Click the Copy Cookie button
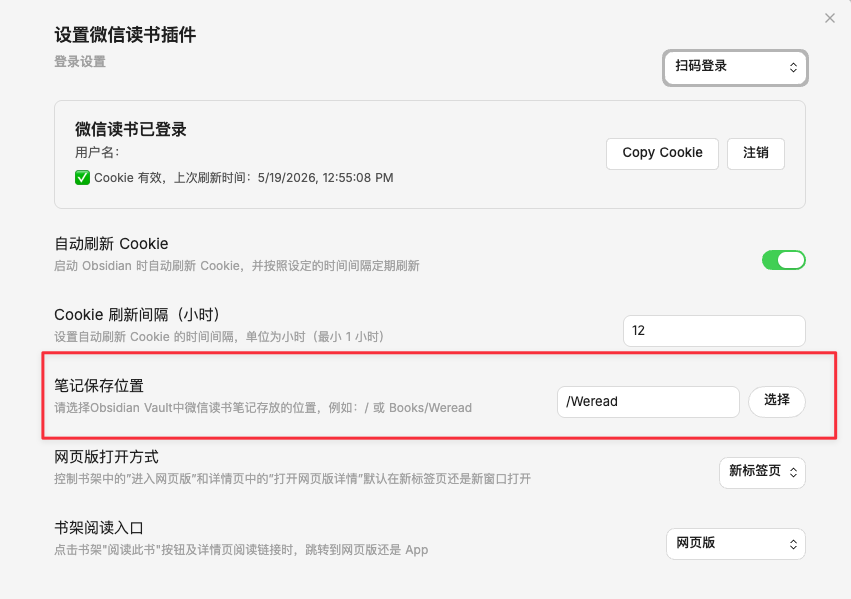 pyautogui.click(x=662, y=154)
